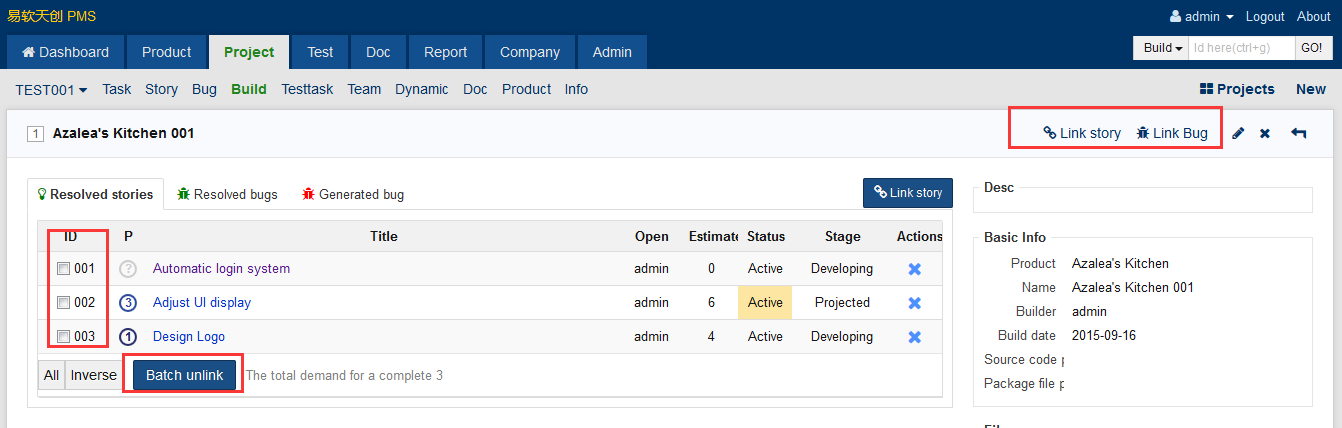Switch to the Resolved bugs tab
Screen dimensions: 1342x428
(227, 195)
